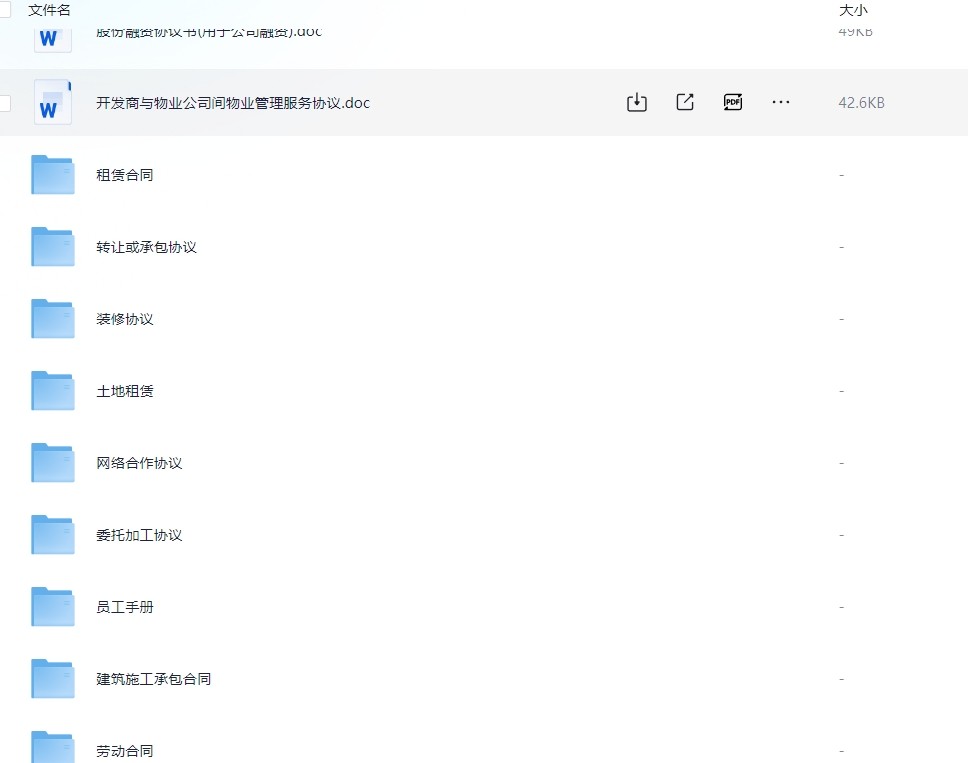Select the 网络合作协议 folder name
The width and height of the screenshot is (968, 763).
tap(139, 464)
